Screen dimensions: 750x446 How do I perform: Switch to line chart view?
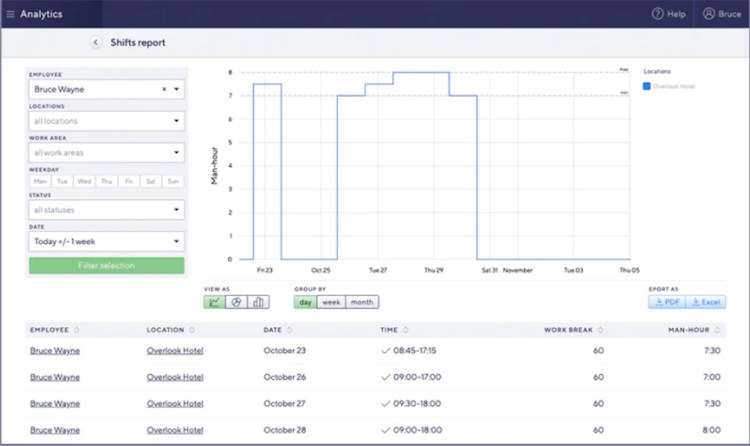[x=214, y=302]
